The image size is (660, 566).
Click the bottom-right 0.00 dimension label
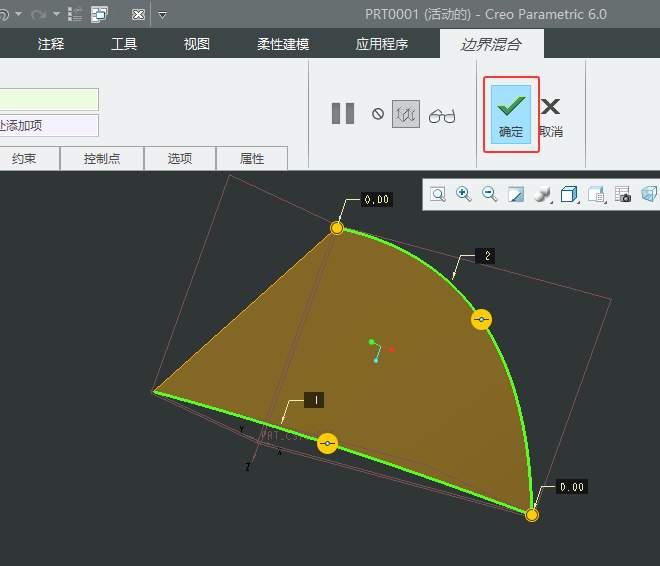tap(572, 487)
